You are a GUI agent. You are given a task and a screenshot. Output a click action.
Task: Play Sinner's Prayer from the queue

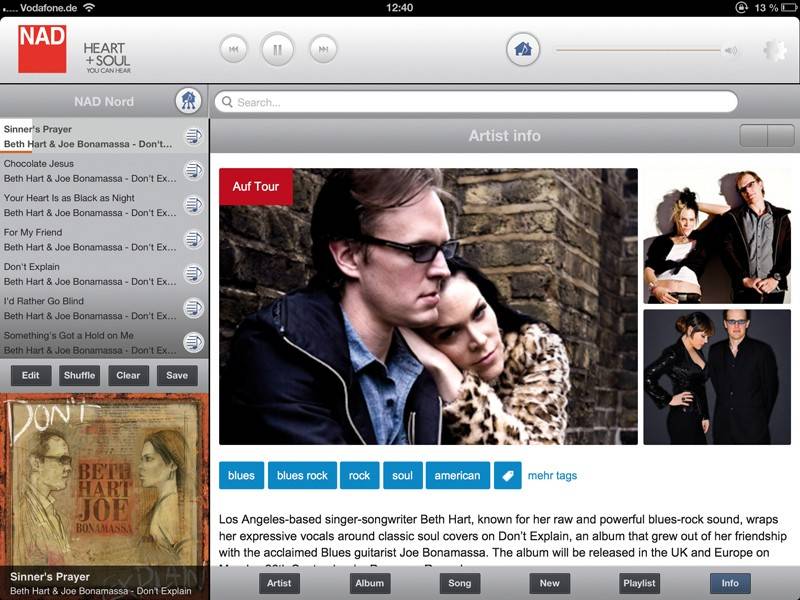[x=104, y=136]
